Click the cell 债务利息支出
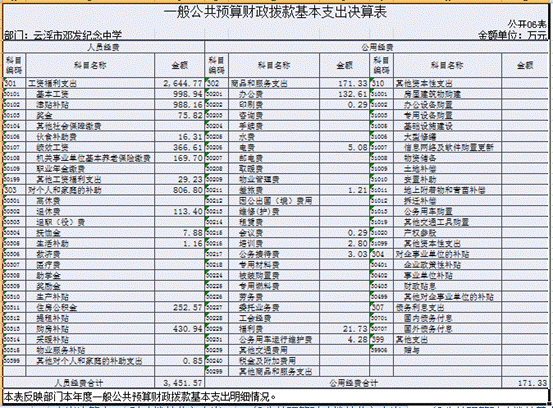The width and height of the screenshot is (553, 408). click(x=448, y=307)
